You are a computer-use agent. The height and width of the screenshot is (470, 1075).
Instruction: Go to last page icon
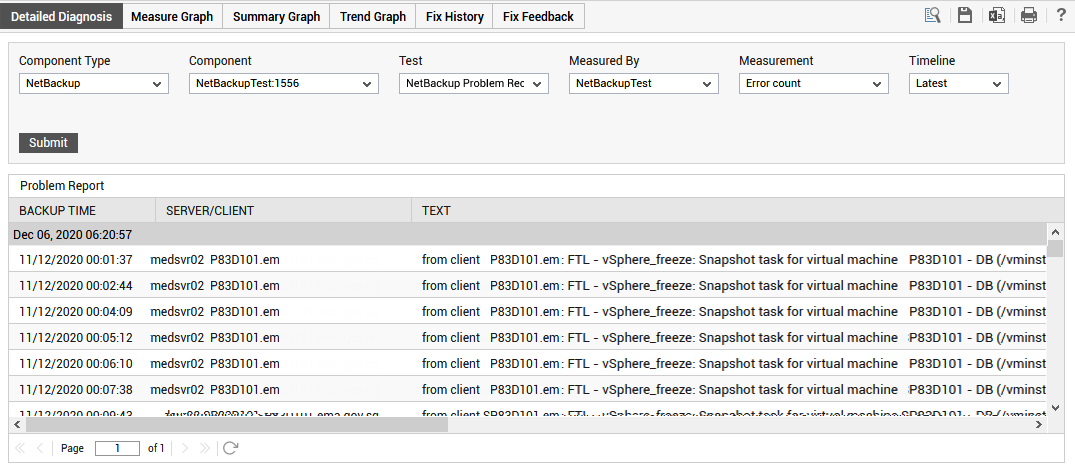click(204, 448)
